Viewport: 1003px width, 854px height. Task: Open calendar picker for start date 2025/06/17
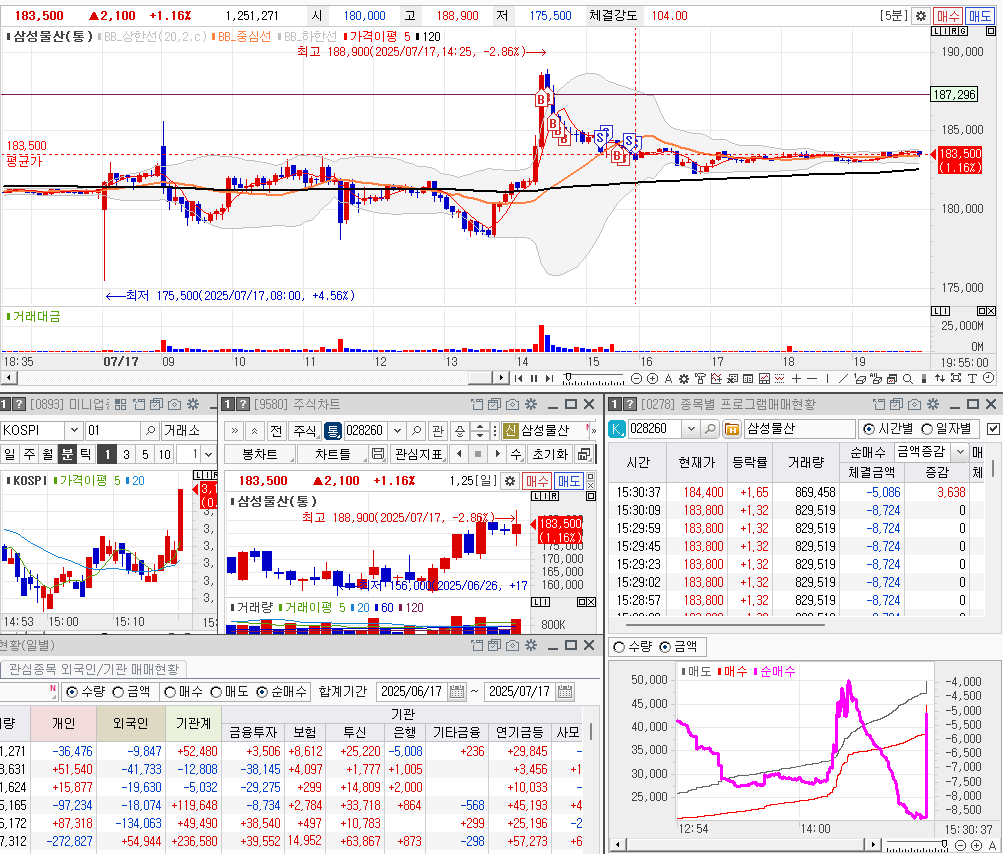click(x=457, y=692)
